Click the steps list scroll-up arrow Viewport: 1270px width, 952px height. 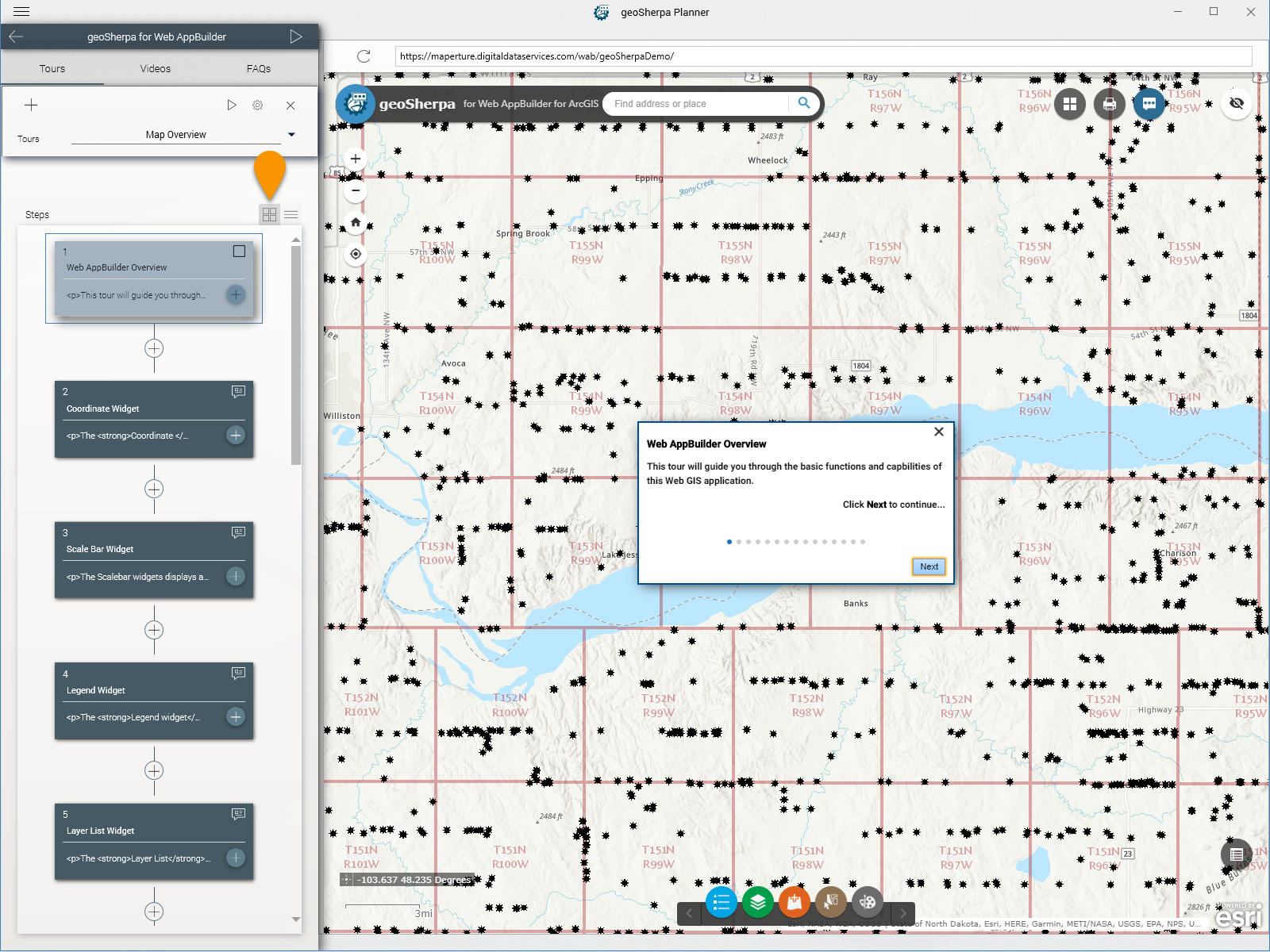click(x=296, y=240)
